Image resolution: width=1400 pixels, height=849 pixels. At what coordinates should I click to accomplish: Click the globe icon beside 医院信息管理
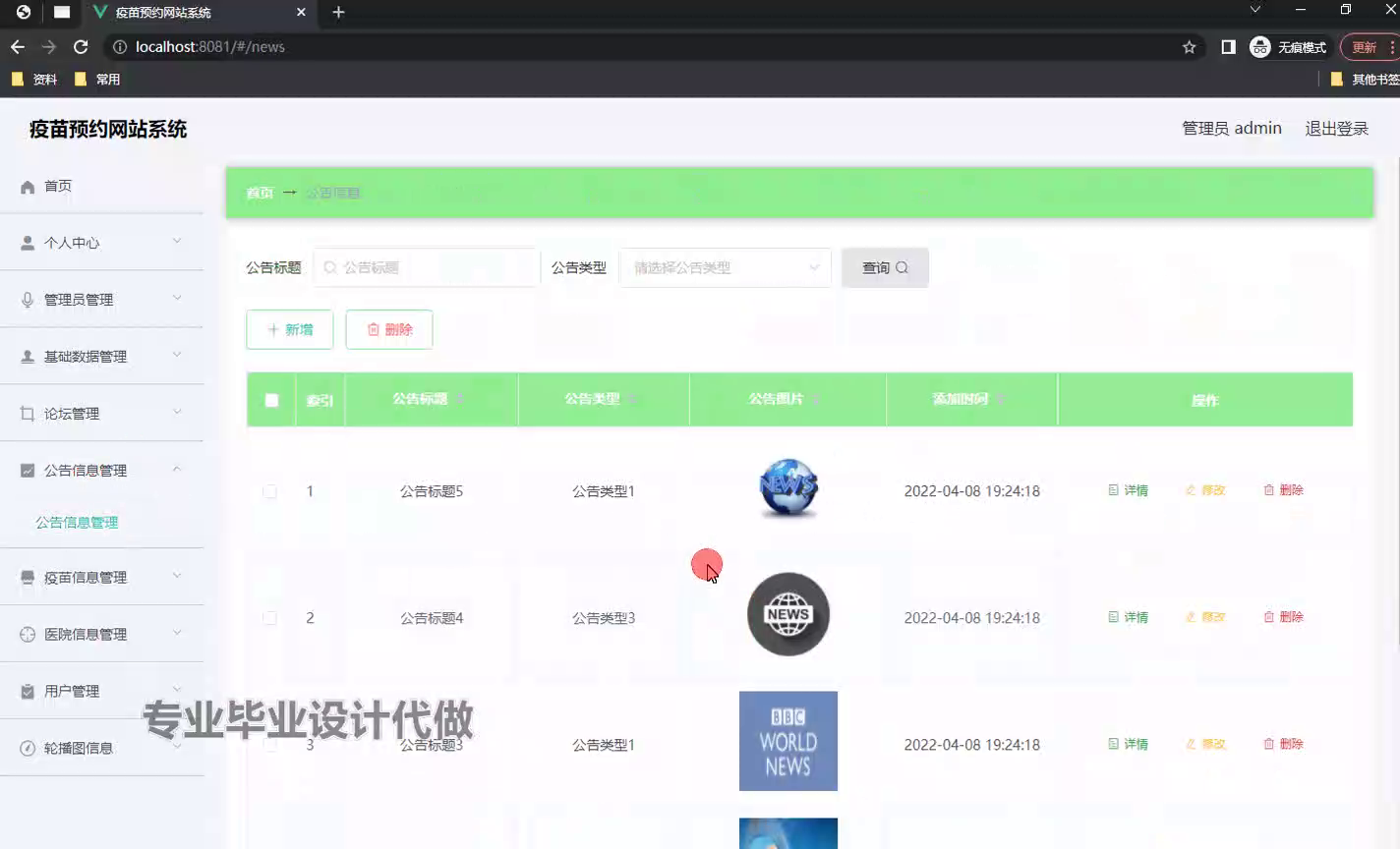(28, 635)
